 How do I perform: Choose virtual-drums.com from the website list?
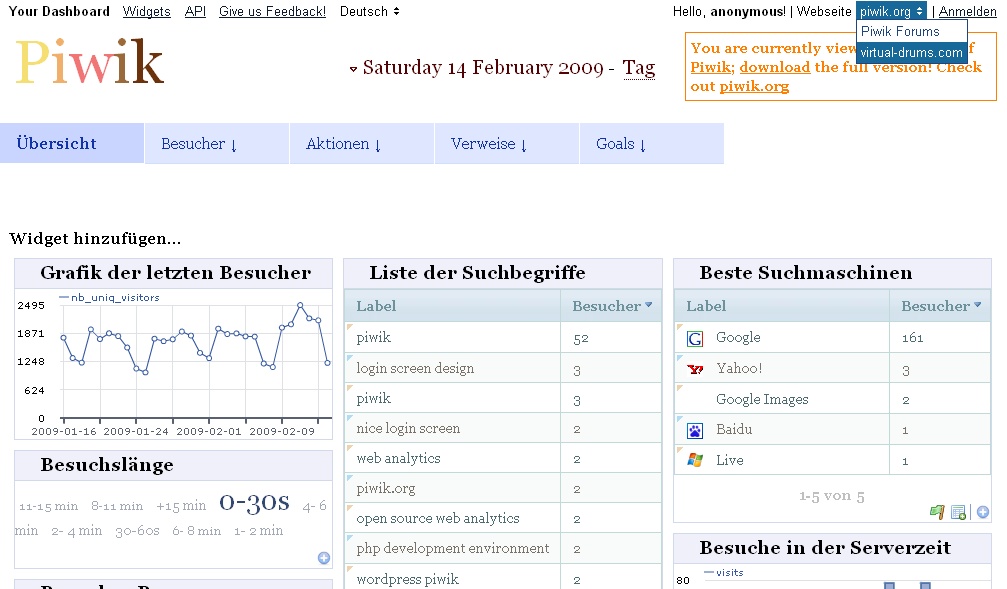pyautogui.click(x=912, y=53)
